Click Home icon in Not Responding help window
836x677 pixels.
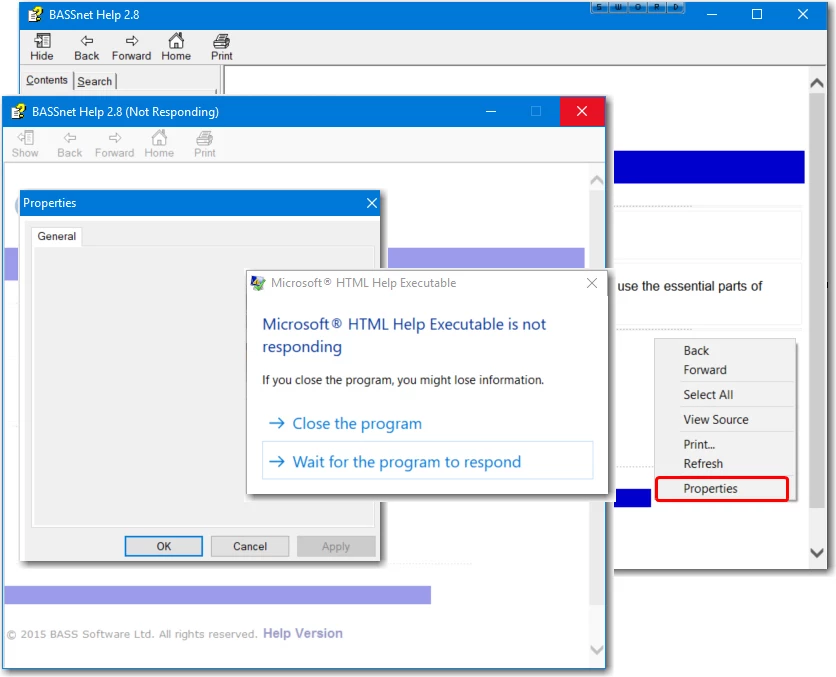[x=159, y=138]
